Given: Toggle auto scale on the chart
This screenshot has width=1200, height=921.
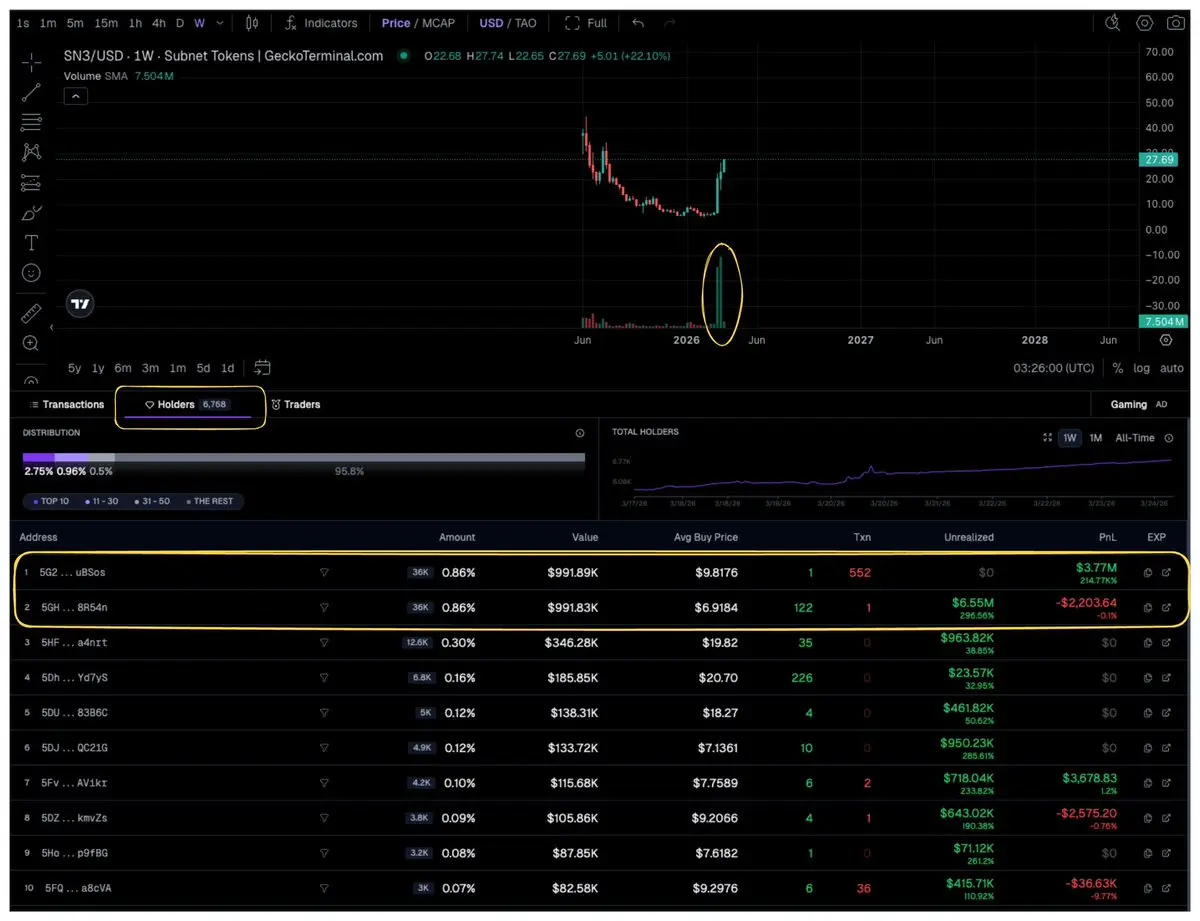Looking at the screenshot, I should [1172, 368].
